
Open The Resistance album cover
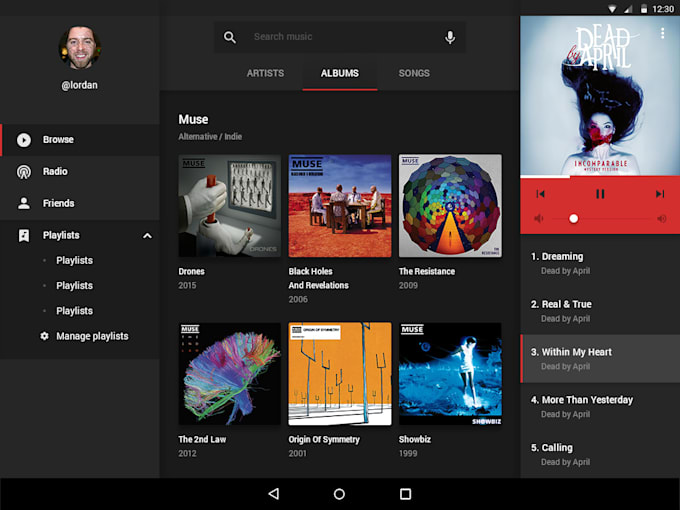450,206
